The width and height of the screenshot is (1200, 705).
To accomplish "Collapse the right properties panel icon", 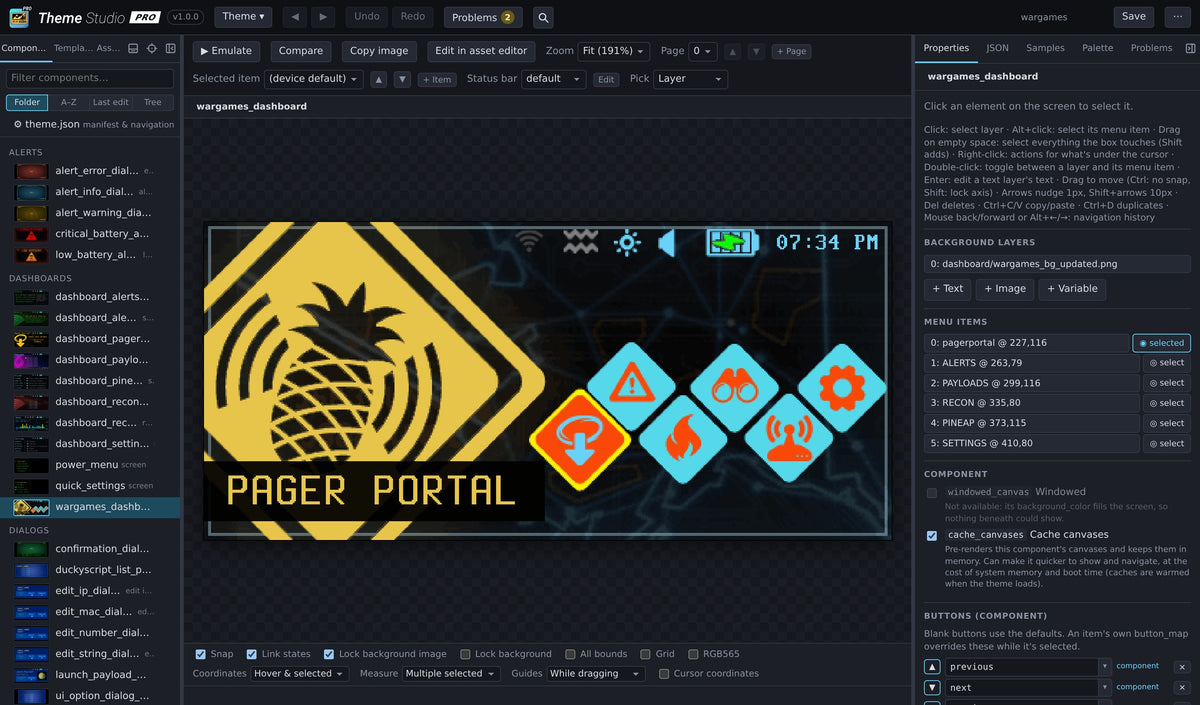I will 1190,48.
